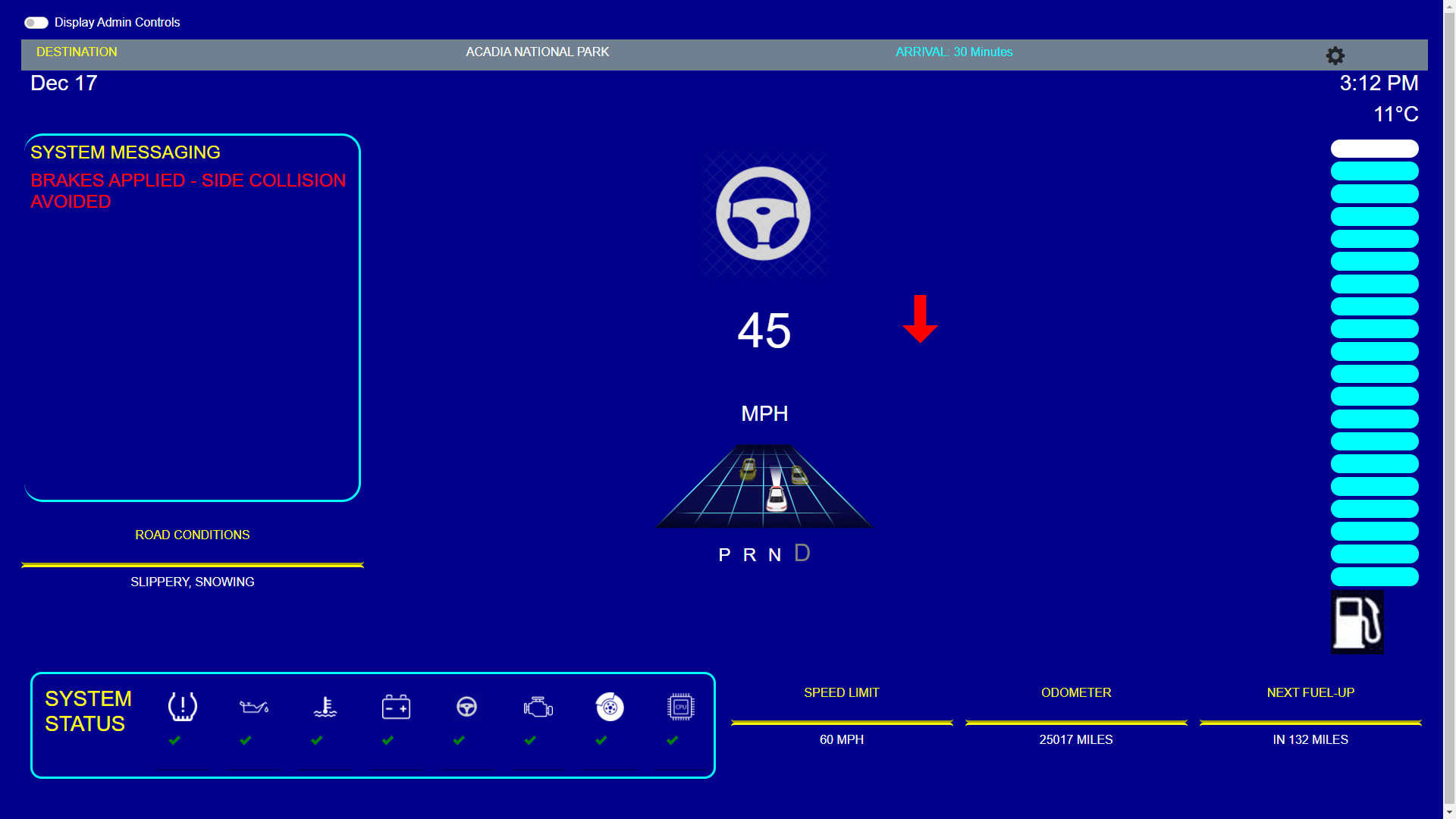Click the CPU chip status icon
Image resolution: width=1456 pixels, height=819 pixels.
[680, 707]
